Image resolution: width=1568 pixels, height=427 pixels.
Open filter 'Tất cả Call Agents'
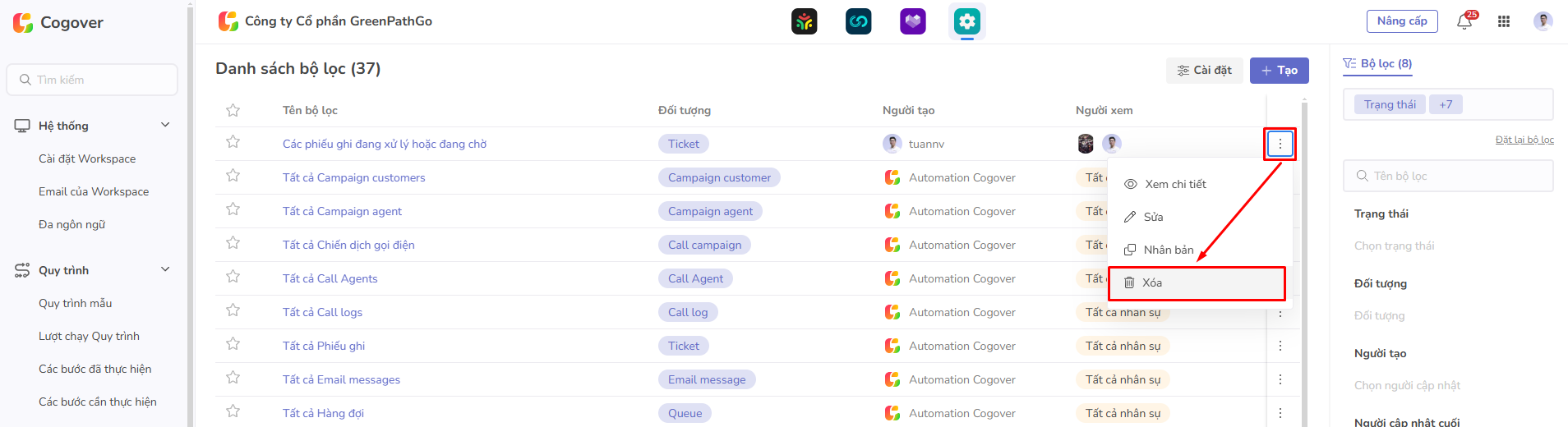coord(330,278)
